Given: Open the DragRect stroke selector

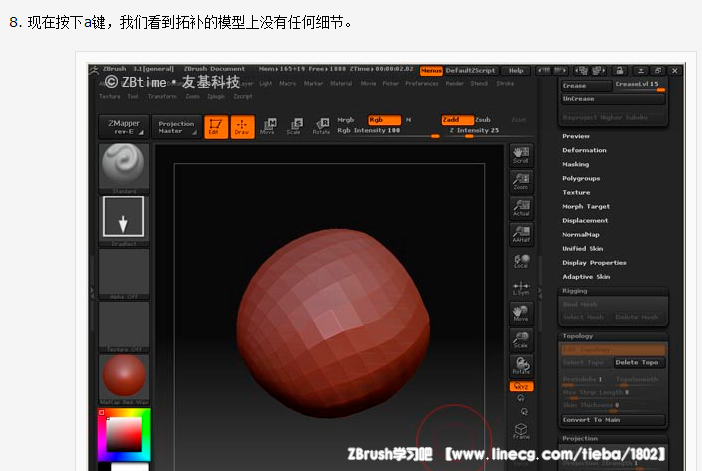Looking at the screenshot, I should (124, 220).
